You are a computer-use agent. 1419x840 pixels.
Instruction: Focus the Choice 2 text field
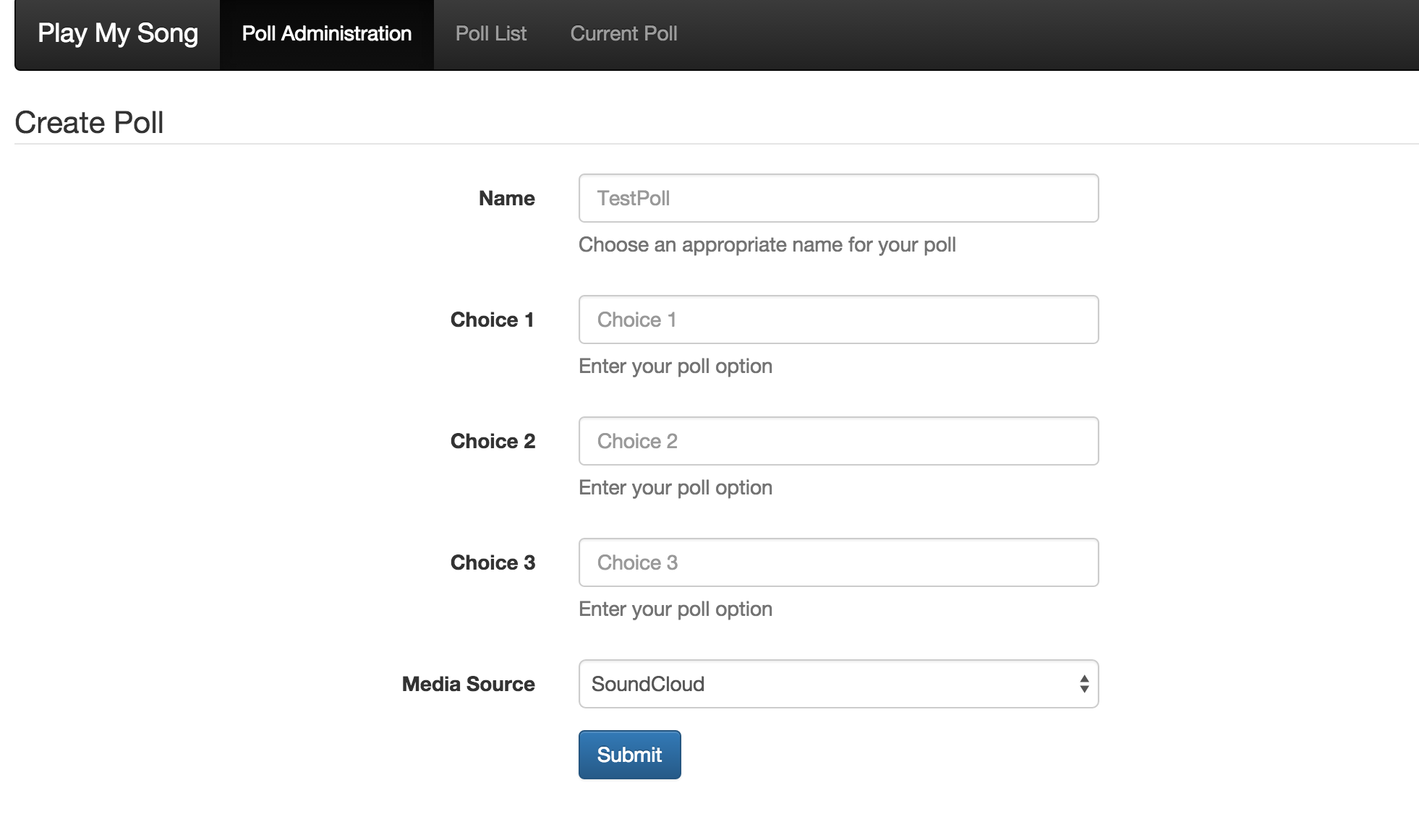point(838,441)
